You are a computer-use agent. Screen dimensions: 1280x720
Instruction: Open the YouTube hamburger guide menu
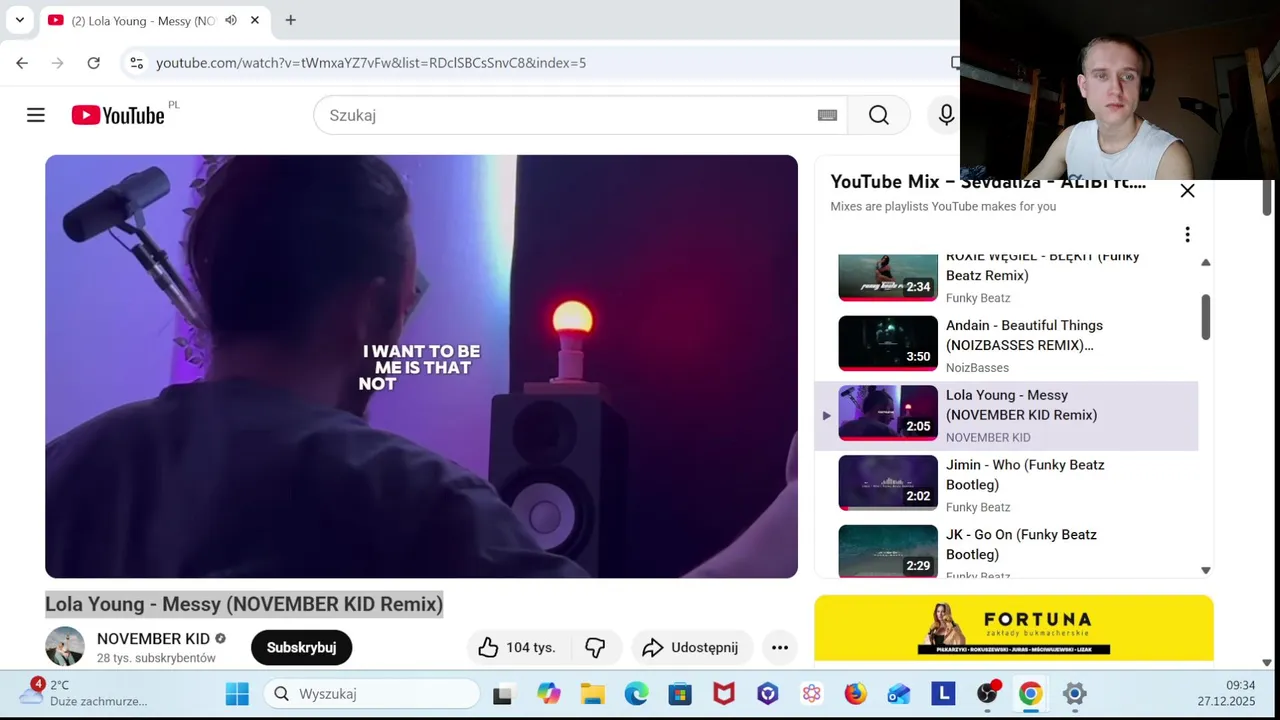click(x=36, y=115)
